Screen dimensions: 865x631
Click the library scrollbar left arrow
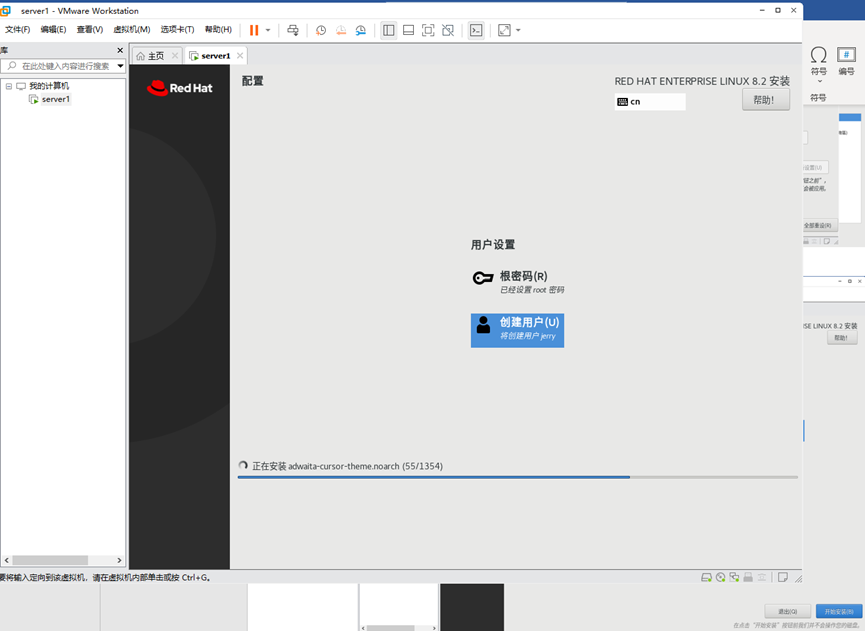(x=7, y=560)
